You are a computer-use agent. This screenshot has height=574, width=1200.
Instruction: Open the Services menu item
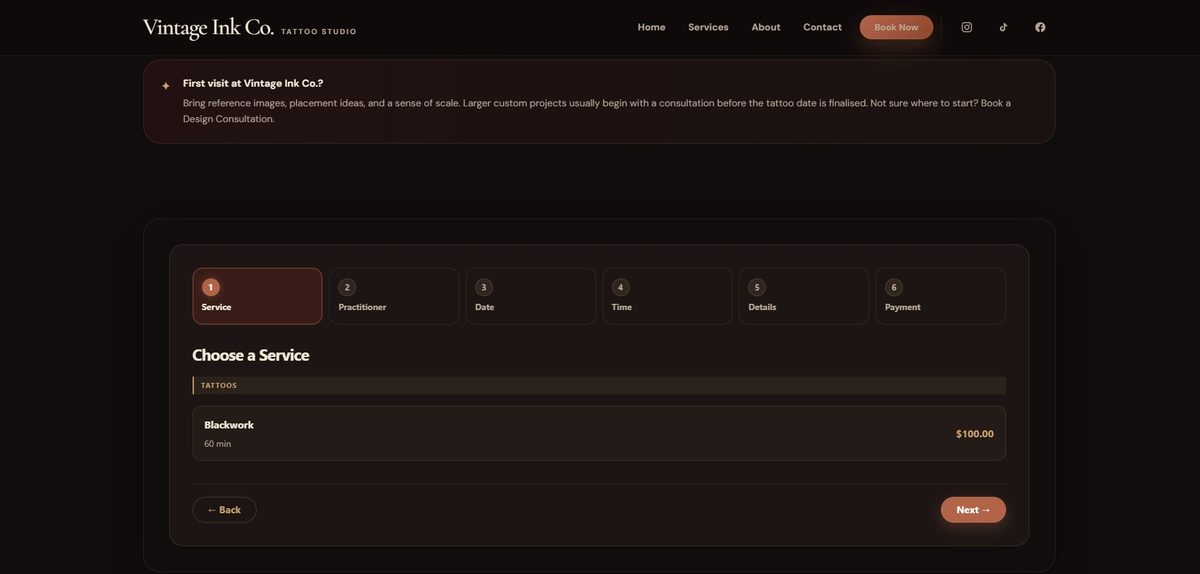pyautogui.click(x=708, y=27)
